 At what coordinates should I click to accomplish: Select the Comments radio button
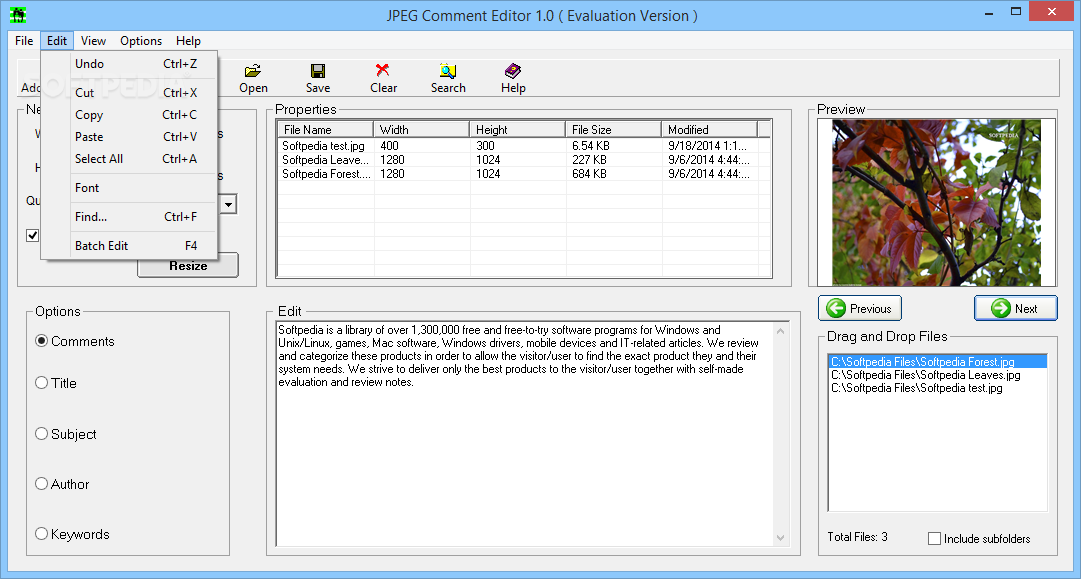point(41,341)
